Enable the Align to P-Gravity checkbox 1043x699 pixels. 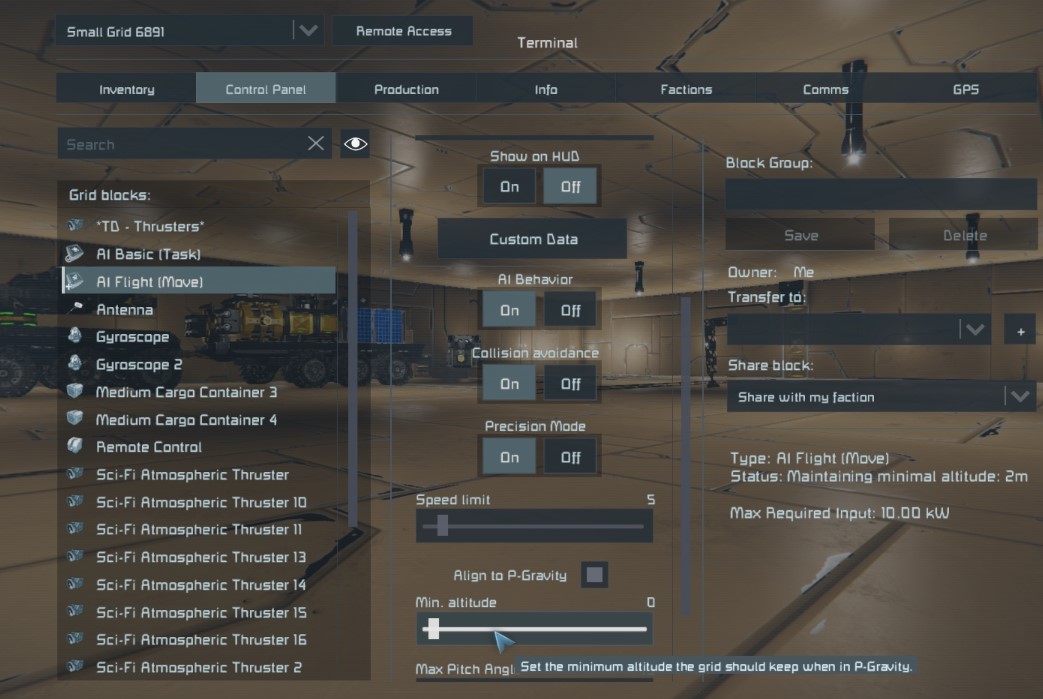(x=595, y=575)
